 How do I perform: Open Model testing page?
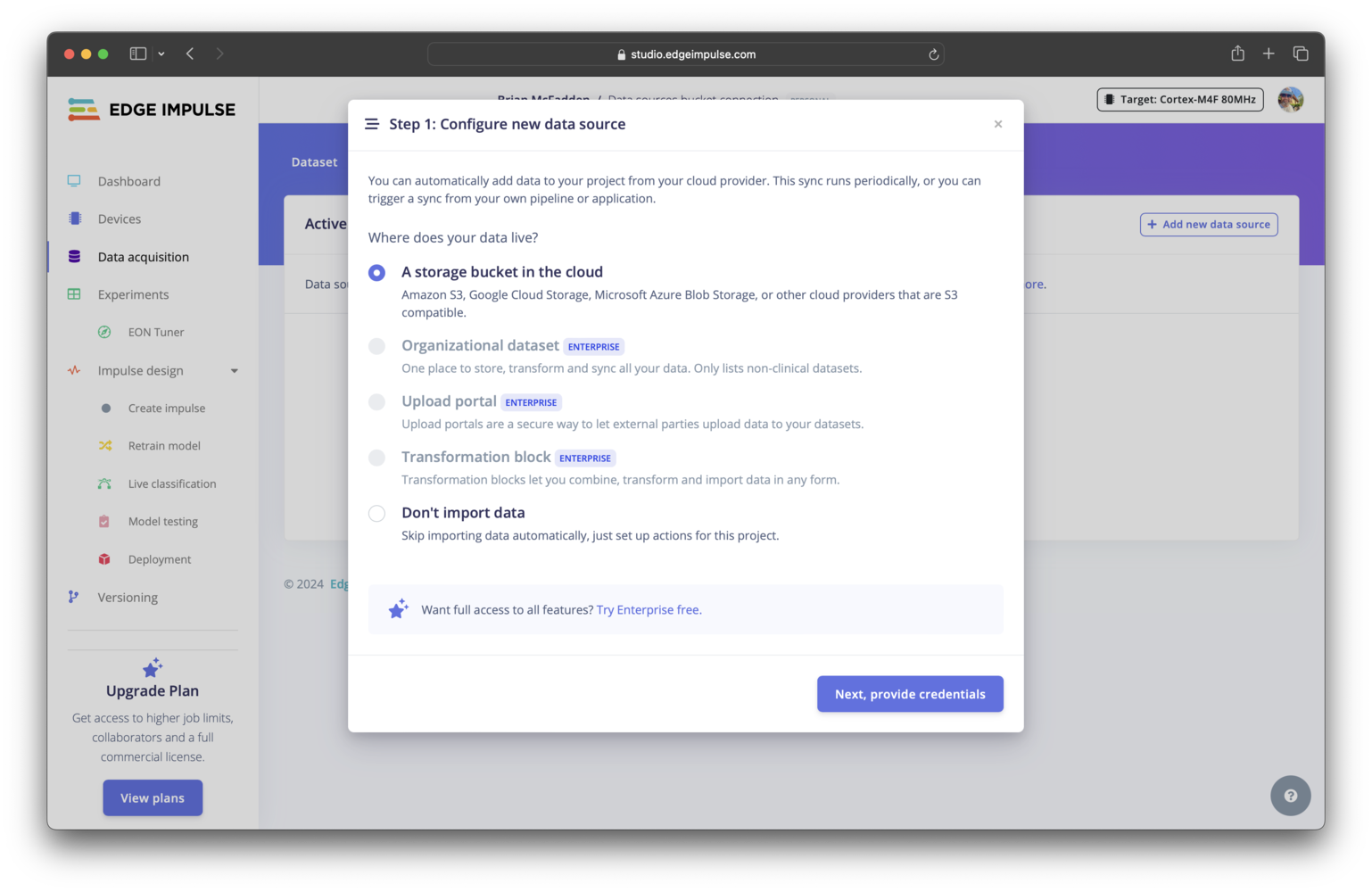pos(163,522)
